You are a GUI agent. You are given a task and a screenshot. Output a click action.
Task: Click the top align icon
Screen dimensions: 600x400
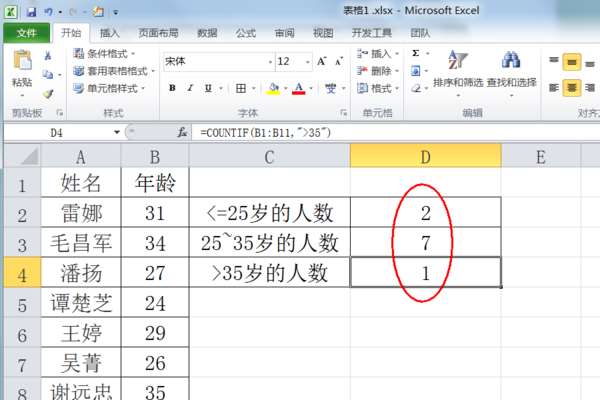(x=554, y=60)
